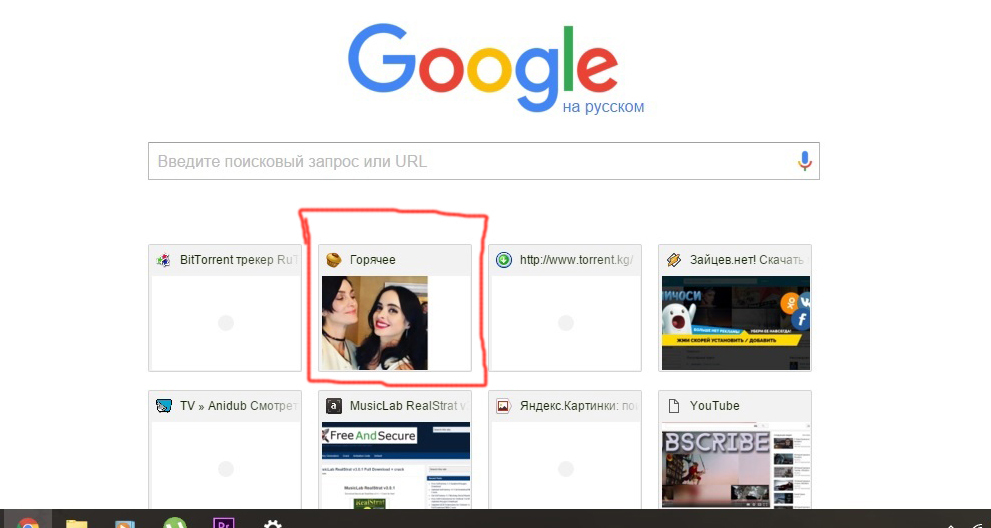Open uTorrent from the taskbar
Viewport: 991px width, 528px height.
click(175, 522)
